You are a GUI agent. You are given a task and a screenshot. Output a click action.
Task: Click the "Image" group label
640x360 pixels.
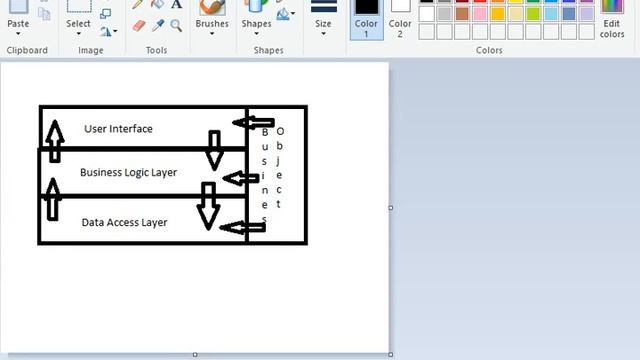tap(91, 50)
